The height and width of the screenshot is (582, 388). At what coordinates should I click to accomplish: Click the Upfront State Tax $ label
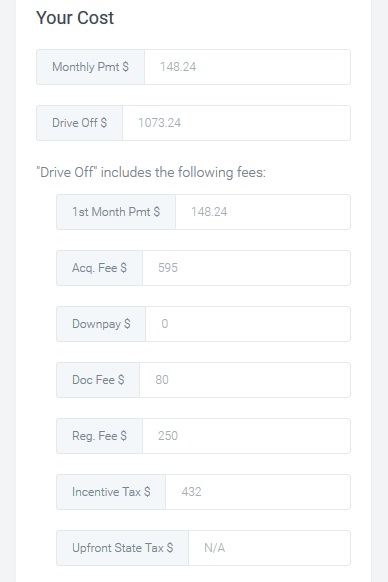[x=123, y=548]
